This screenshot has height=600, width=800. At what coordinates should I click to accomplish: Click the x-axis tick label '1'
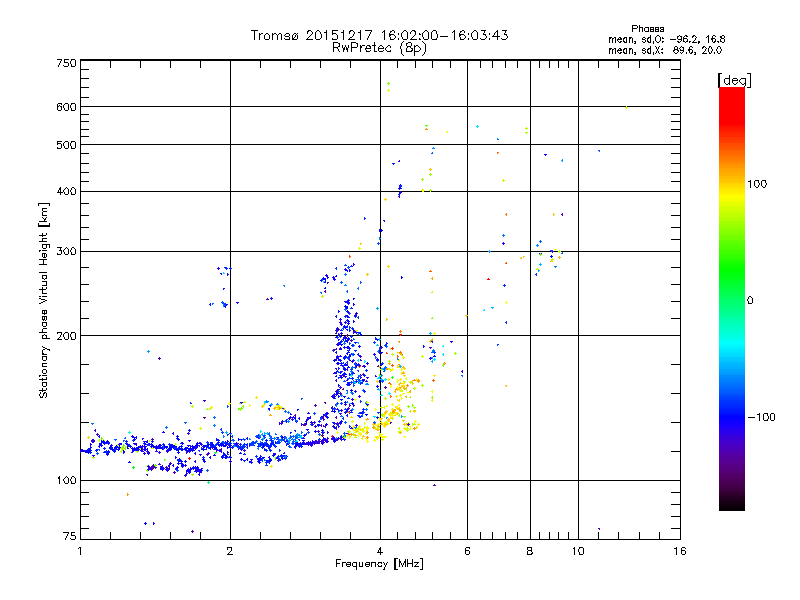(x=81, y=551)
